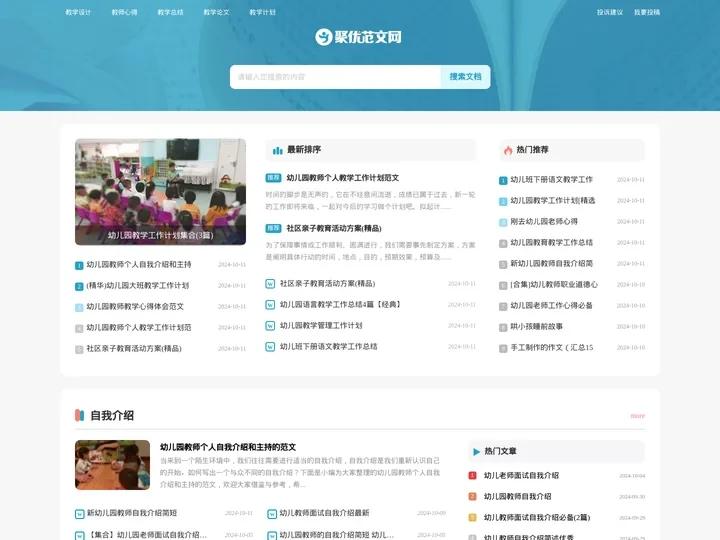
Task: Open 幼儿园教师个人教学工作计划范 in left list
Action: [139, 327]
